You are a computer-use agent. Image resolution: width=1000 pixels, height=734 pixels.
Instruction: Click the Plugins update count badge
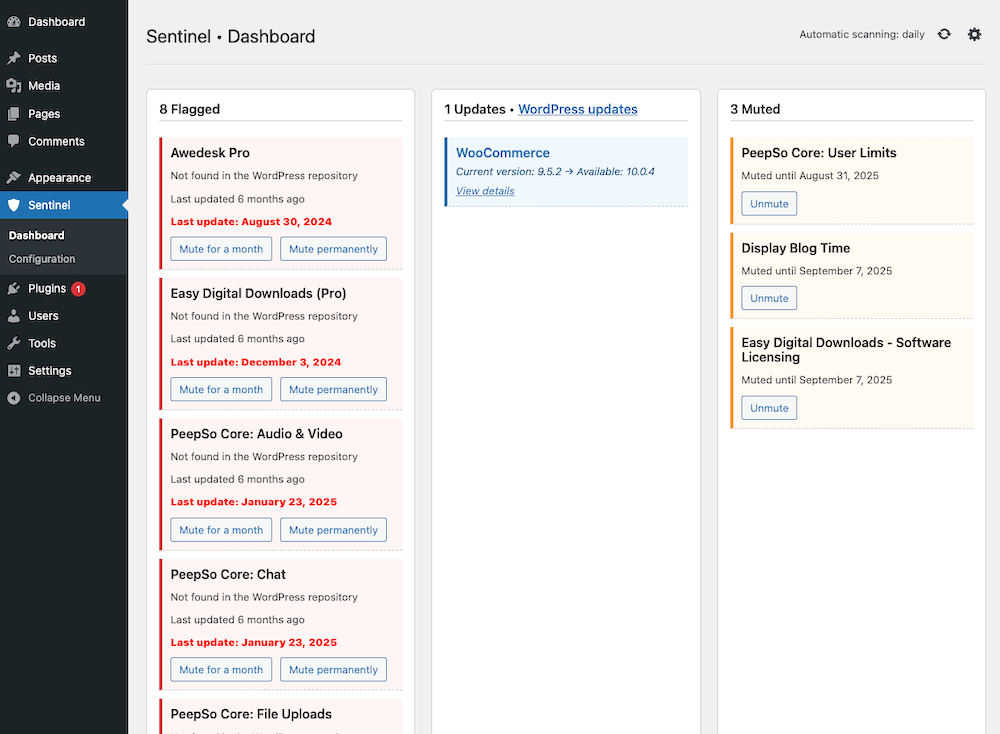78,289
